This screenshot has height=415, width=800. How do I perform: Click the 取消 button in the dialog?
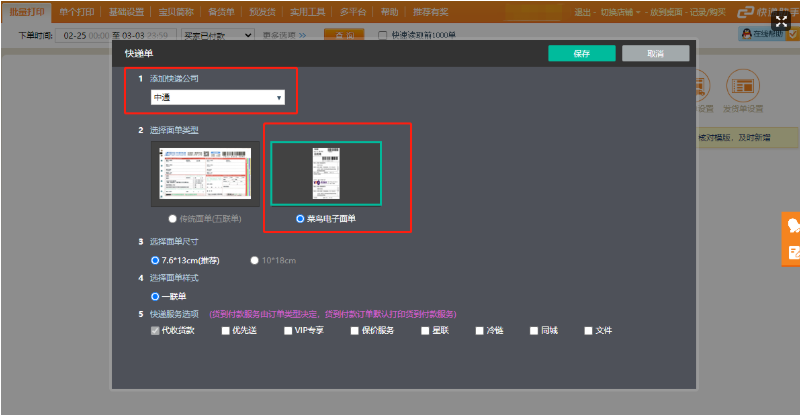point(656,53)
